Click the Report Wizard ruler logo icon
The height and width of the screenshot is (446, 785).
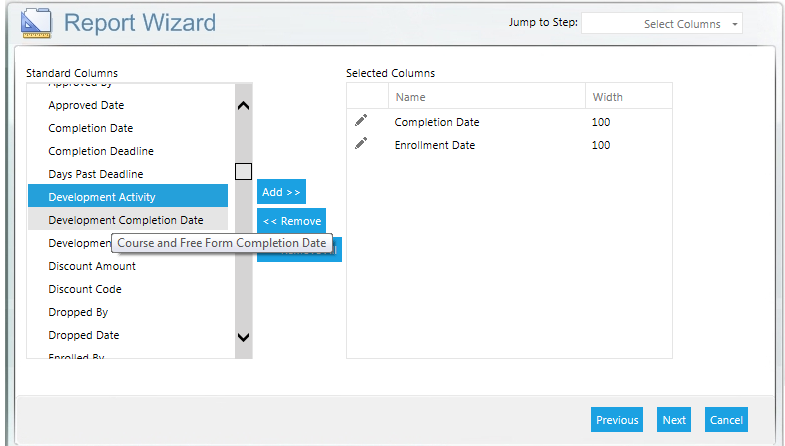36,22
